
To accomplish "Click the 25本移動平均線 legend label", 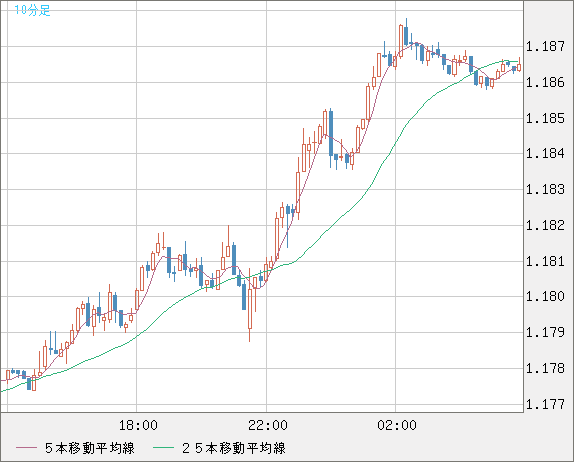I will coord(234,448).
